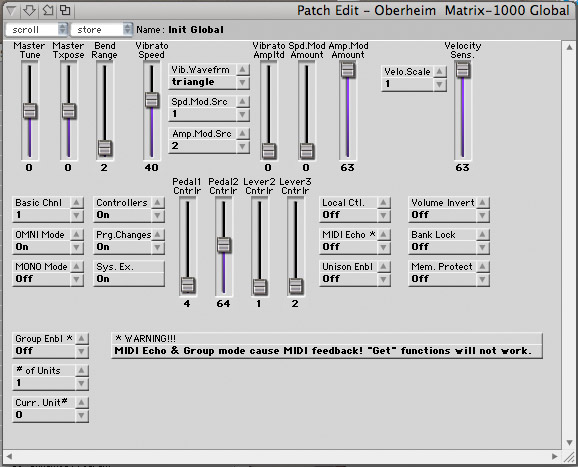Toggle Group Enbl with its up arrow
The image size is (578, 467).
pyautogui.click(x=81, y=338)
